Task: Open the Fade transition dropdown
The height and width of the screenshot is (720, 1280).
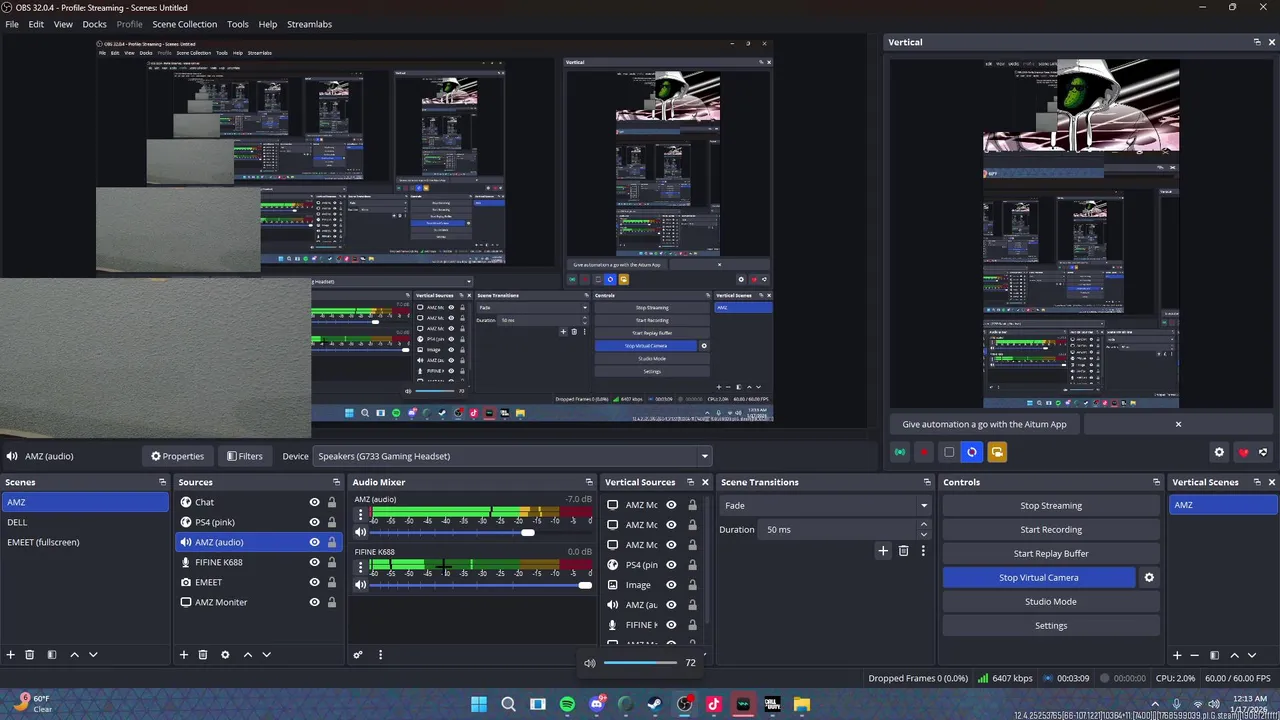Action: [x=825, y=505]
